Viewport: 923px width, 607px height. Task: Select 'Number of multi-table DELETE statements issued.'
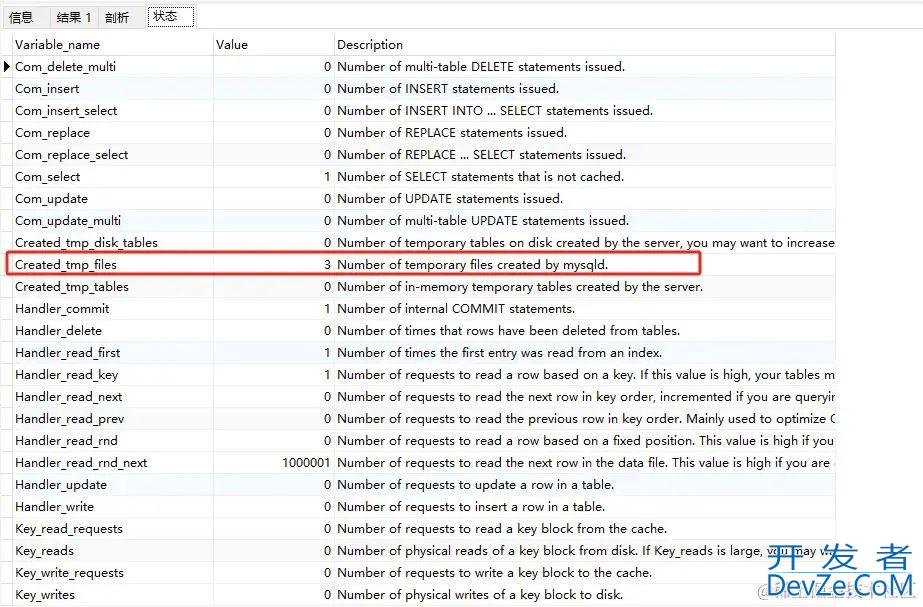click(x=481, y=67)
